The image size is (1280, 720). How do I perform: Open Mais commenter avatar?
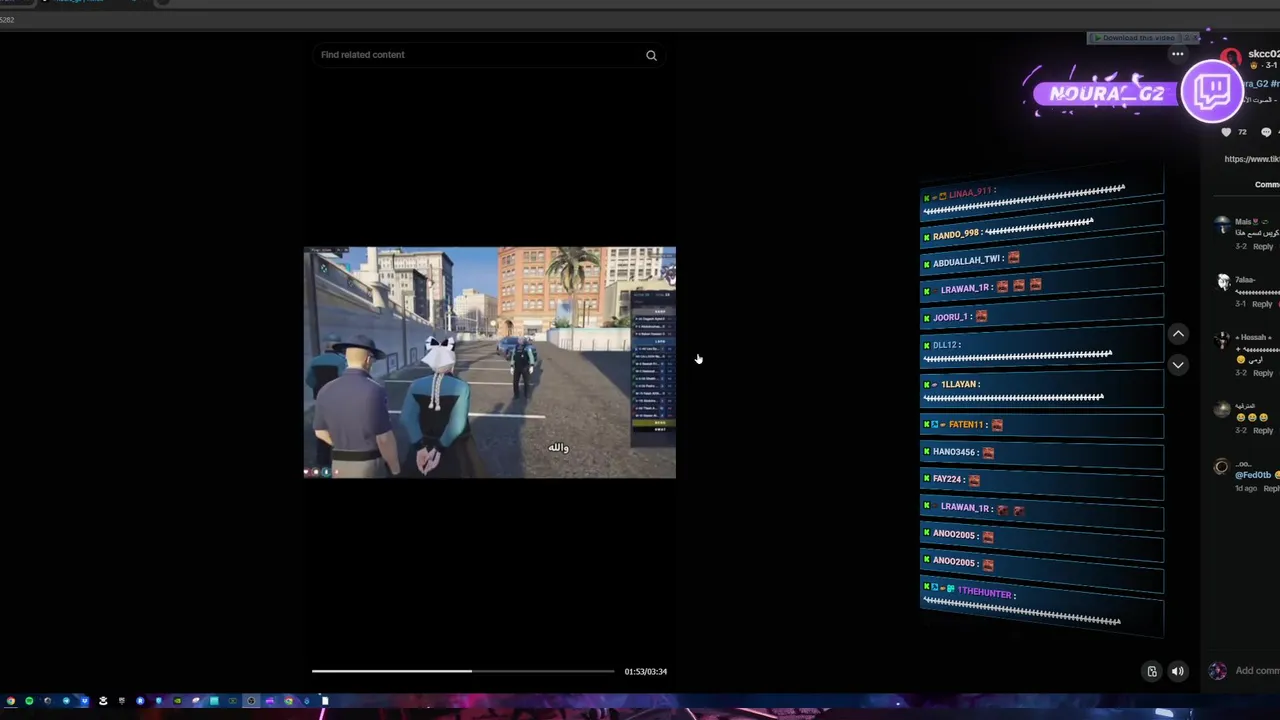pyautogui.click(x=1222, y=226)
